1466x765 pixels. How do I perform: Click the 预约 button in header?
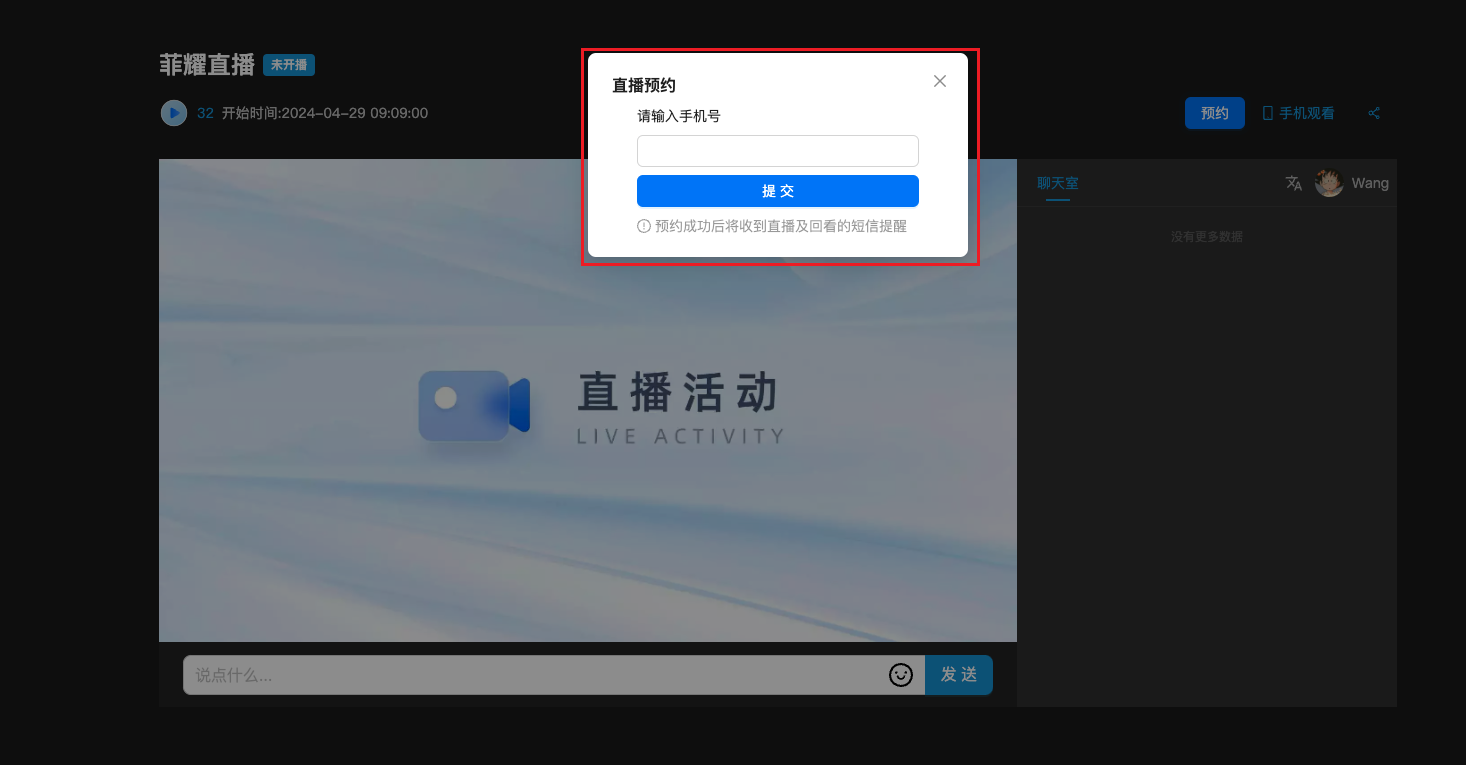coord(1214,113)
